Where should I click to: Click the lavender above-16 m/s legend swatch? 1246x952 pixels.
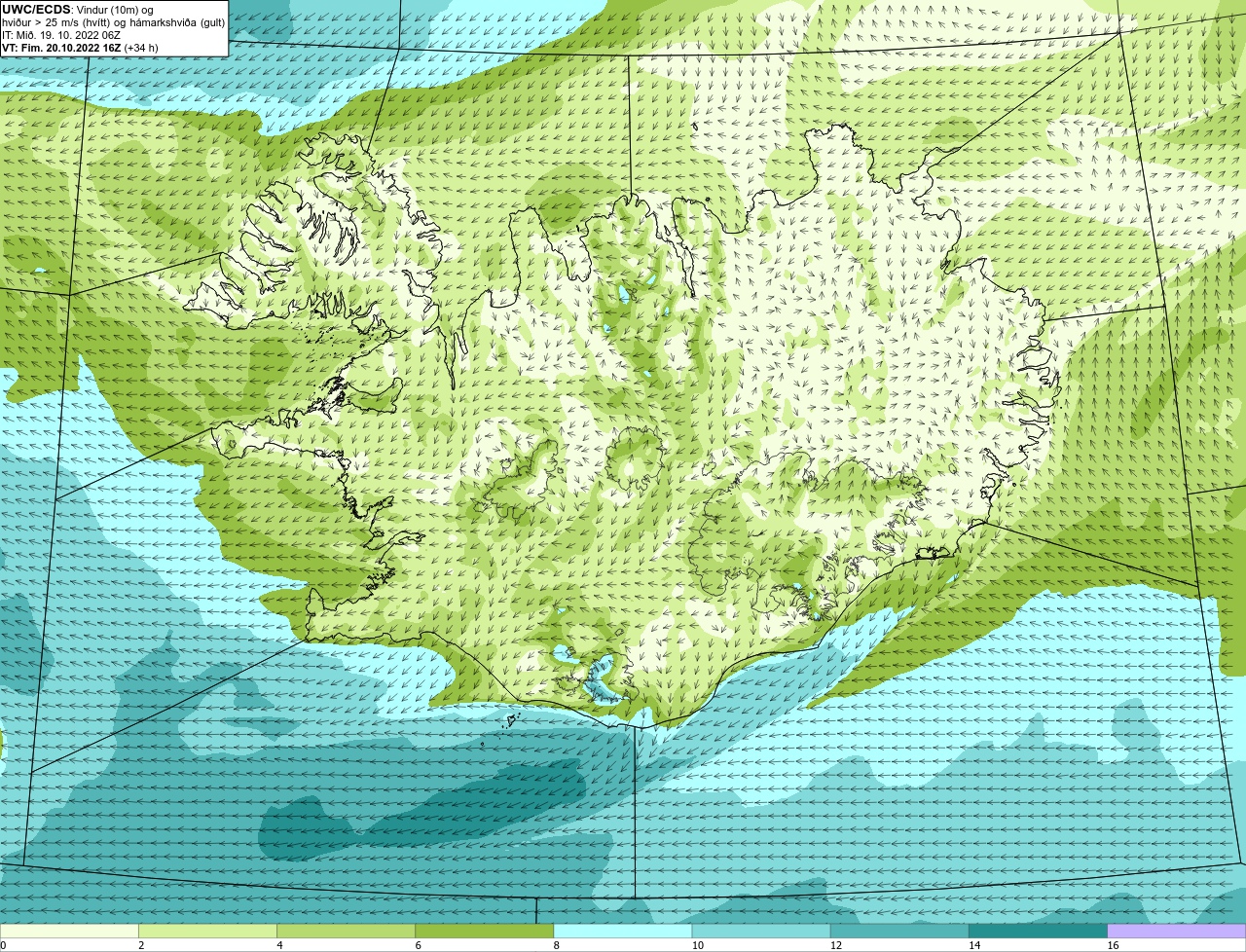tap(1177, 931)
